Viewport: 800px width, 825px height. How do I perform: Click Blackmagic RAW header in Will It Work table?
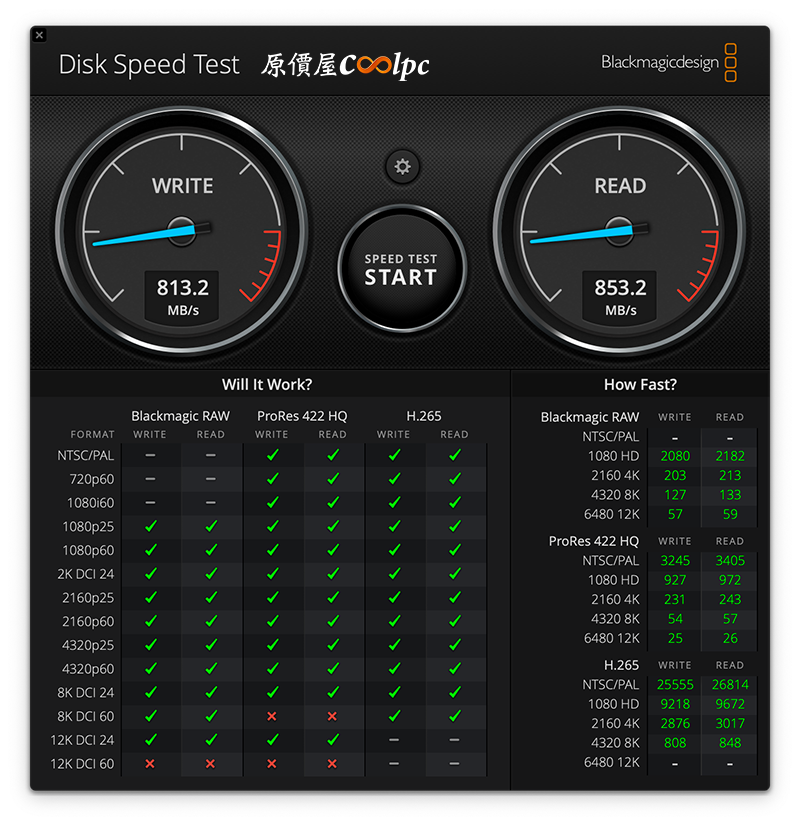coord(181,416)
